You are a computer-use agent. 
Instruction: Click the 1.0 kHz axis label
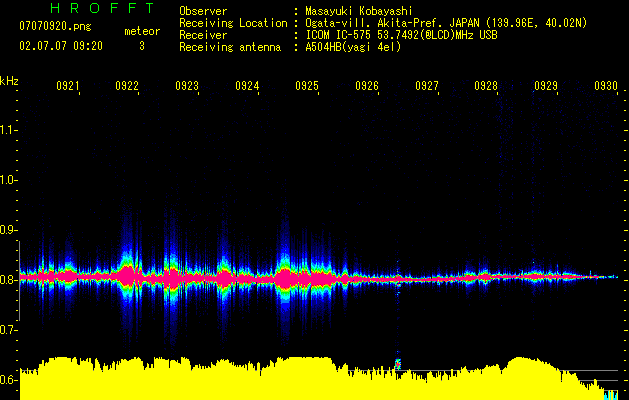(x=7, y=180)
